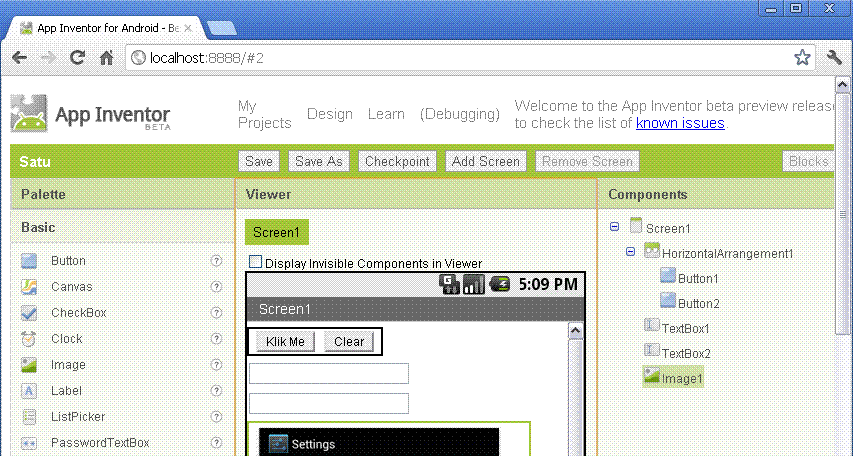Click the Label palette icon
This screenshot has height=456, width=853.
click(29, 391)
